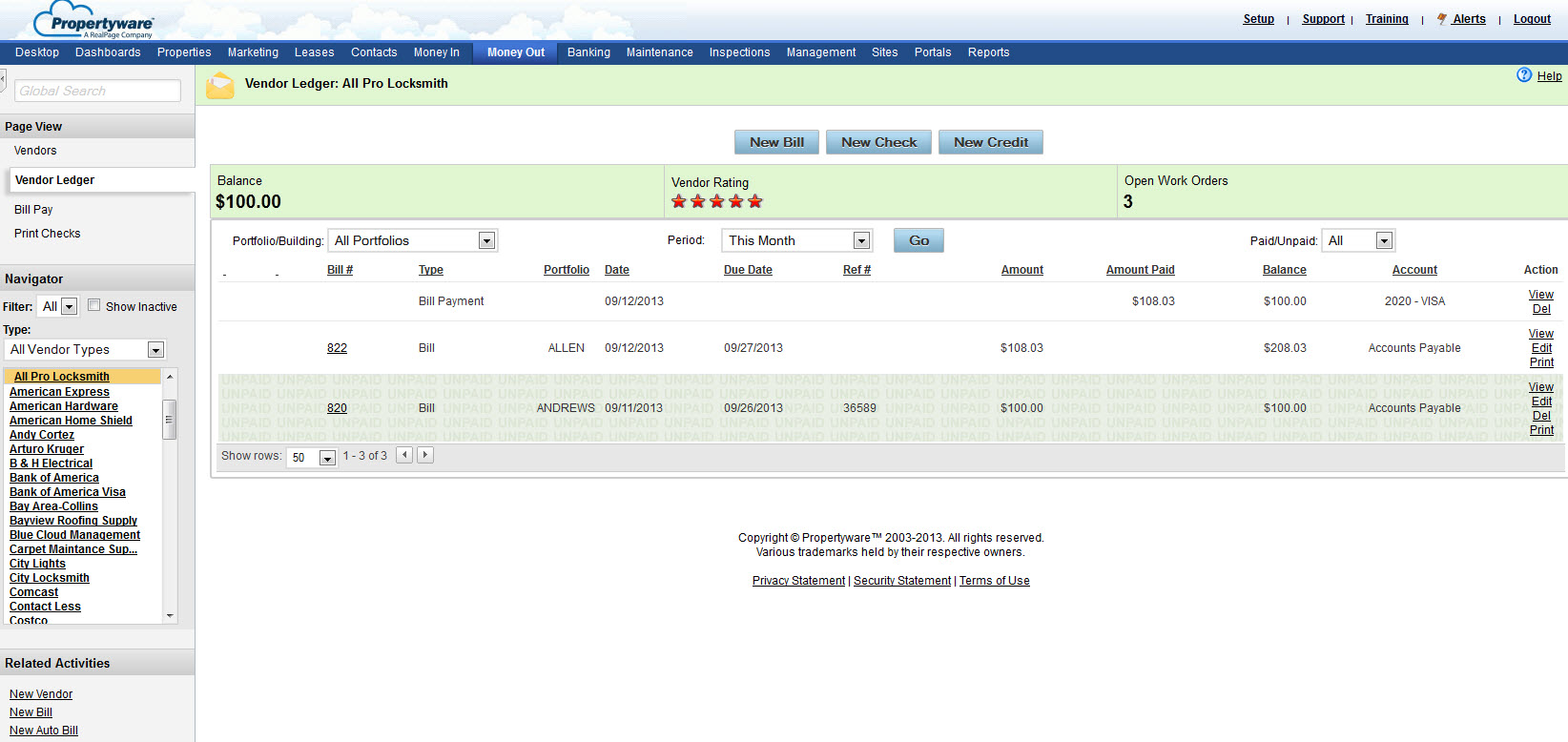The image size is (1568, 742).
Task: Sort by the Due Date column header
Action: [748, 270]
